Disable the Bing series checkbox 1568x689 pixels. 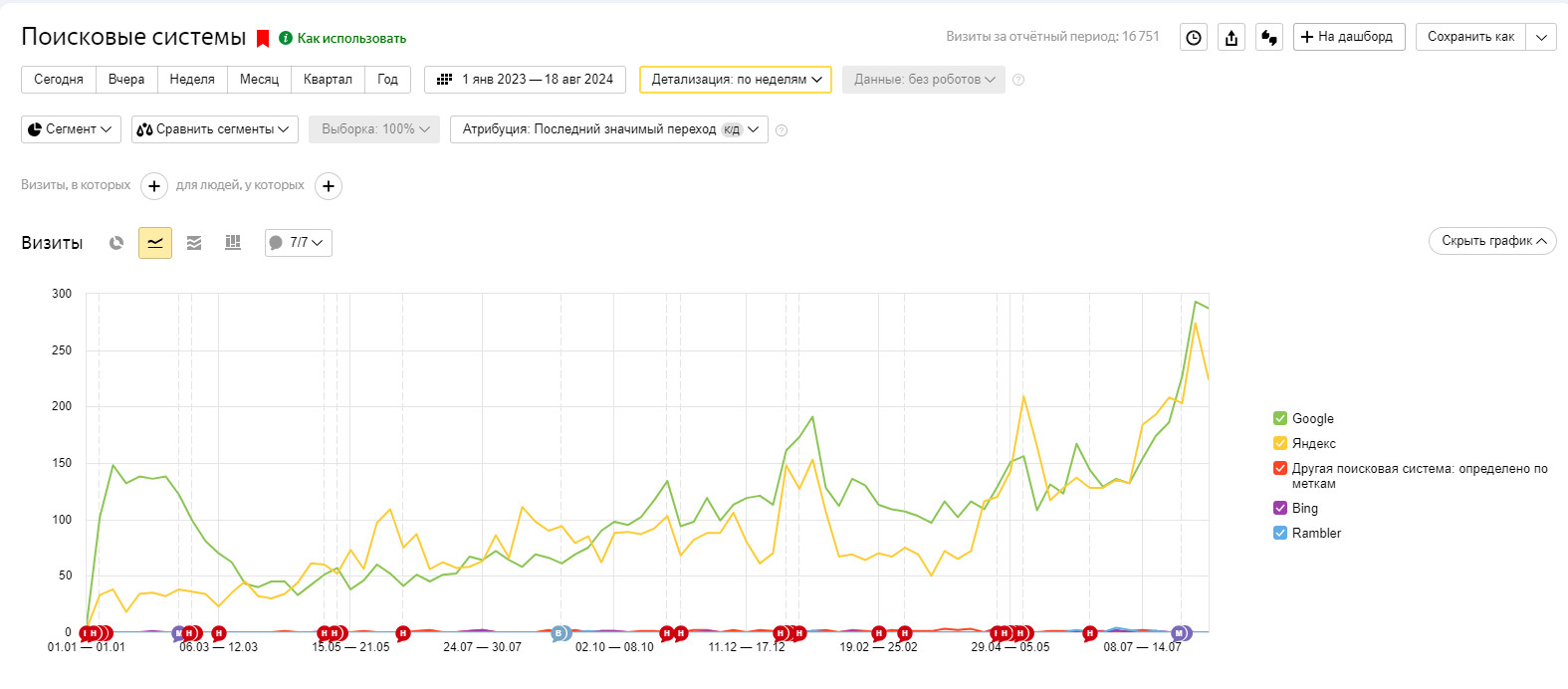tap(1280, 509)
